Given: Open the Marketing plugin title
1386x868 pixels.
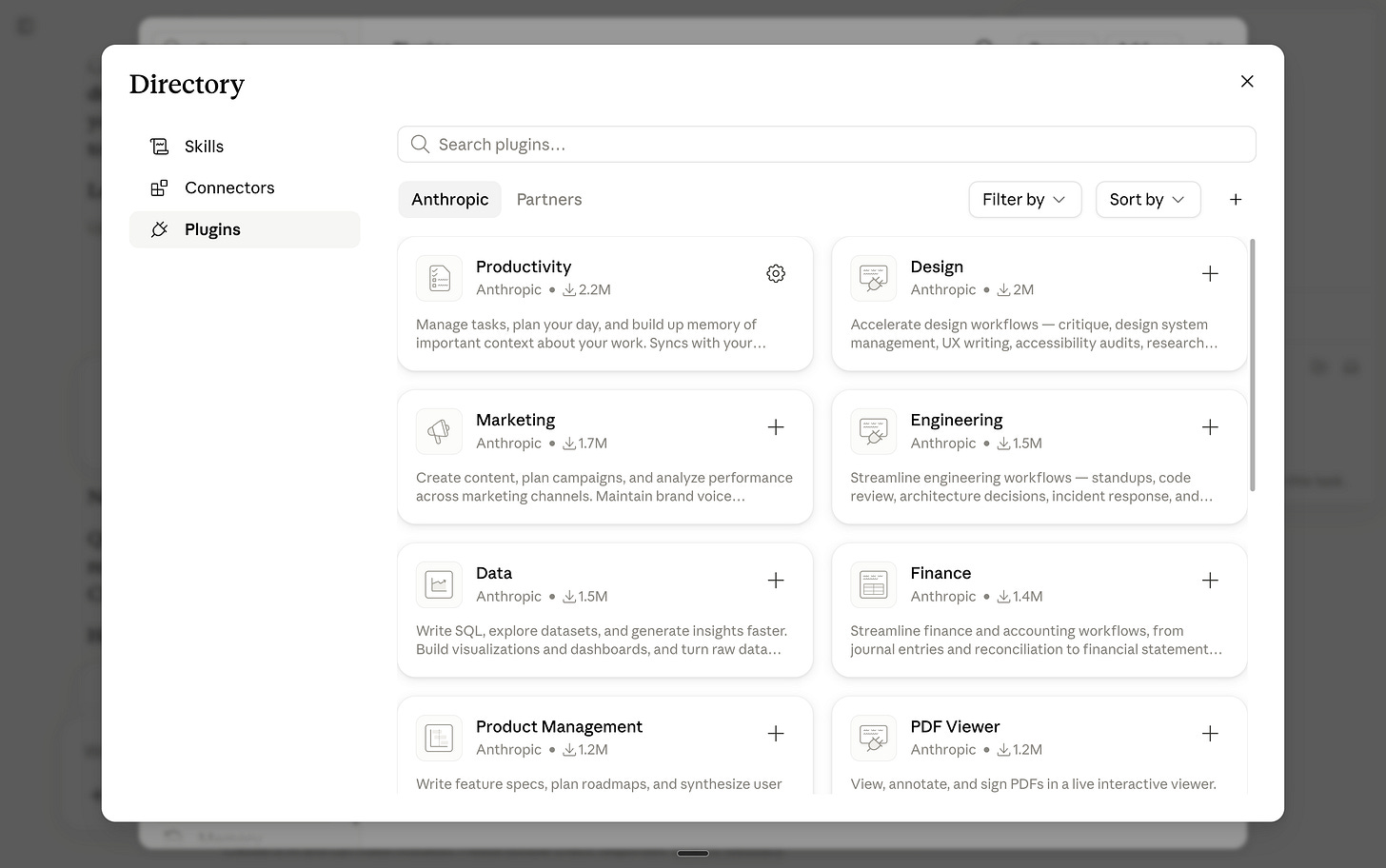Looking at the screenshot, I should pos(515,421).
